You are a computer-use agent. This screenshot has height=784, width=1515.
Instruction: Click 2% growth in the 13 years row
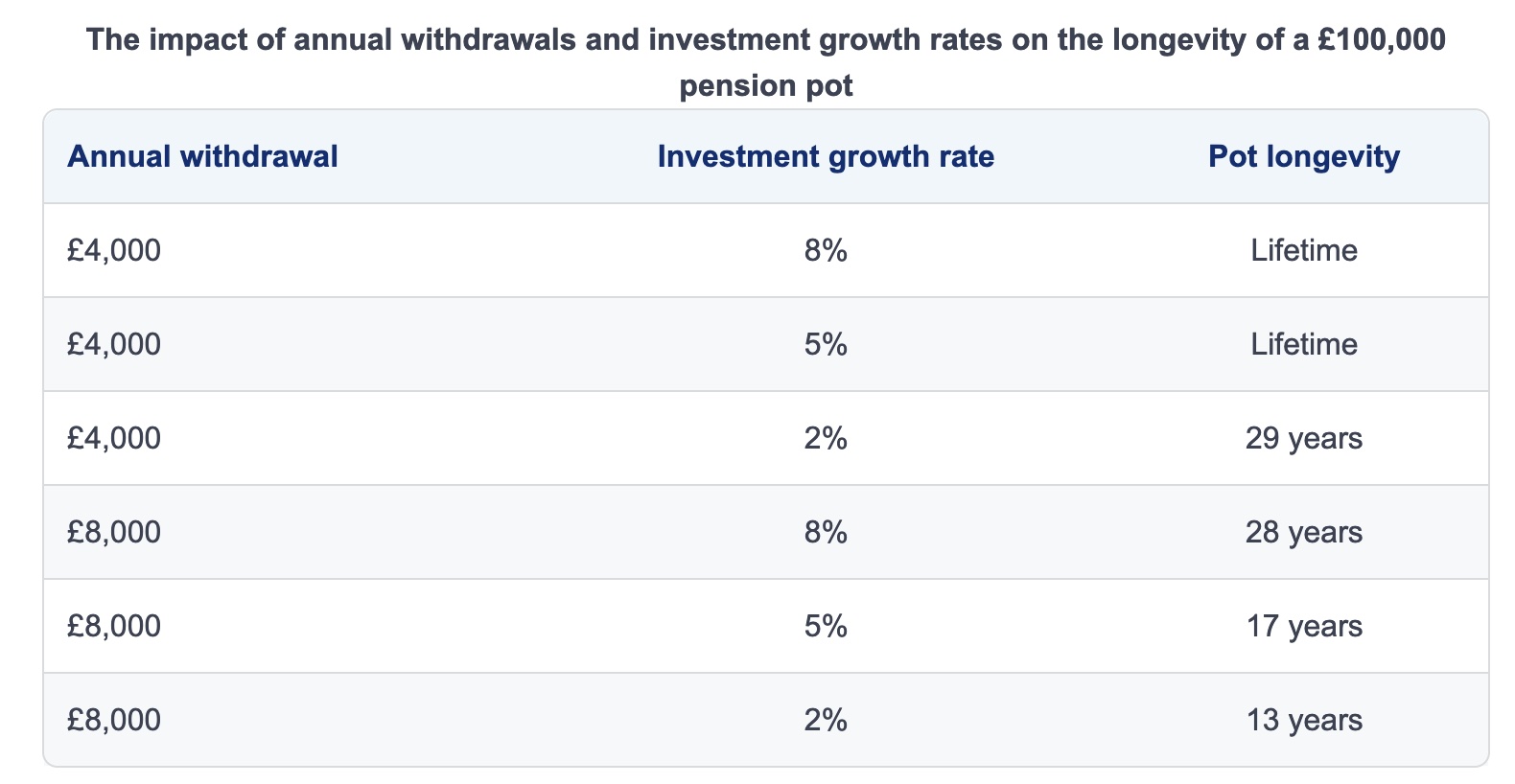pos(826,720)
